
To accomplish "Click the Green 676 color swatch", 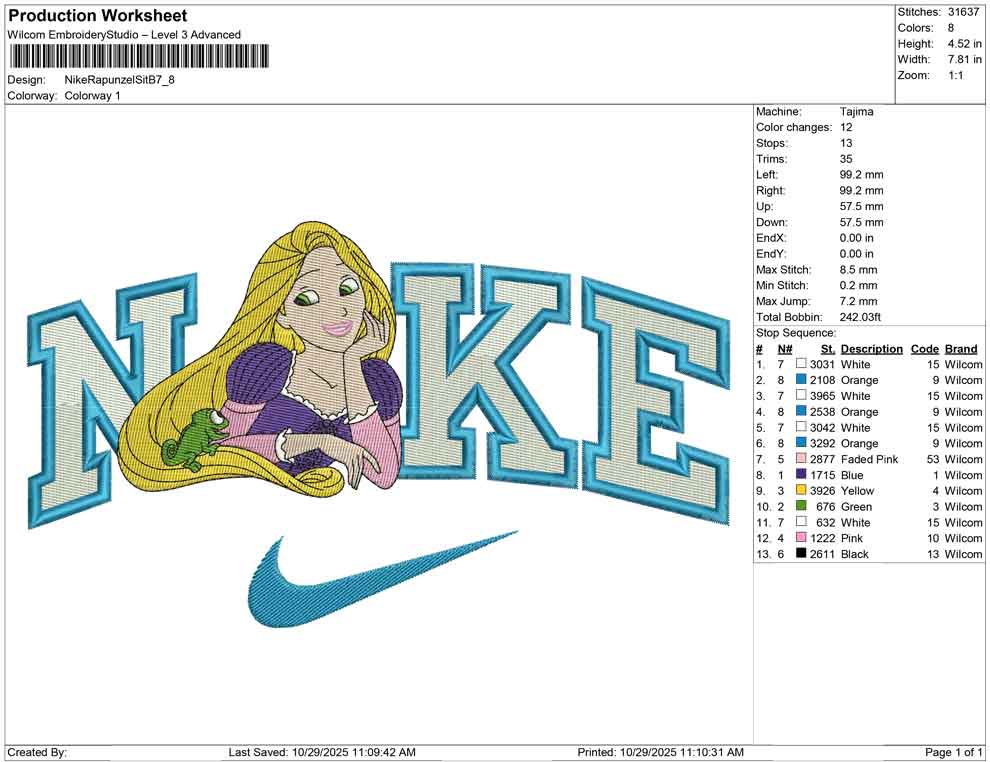I will (800, 507).
